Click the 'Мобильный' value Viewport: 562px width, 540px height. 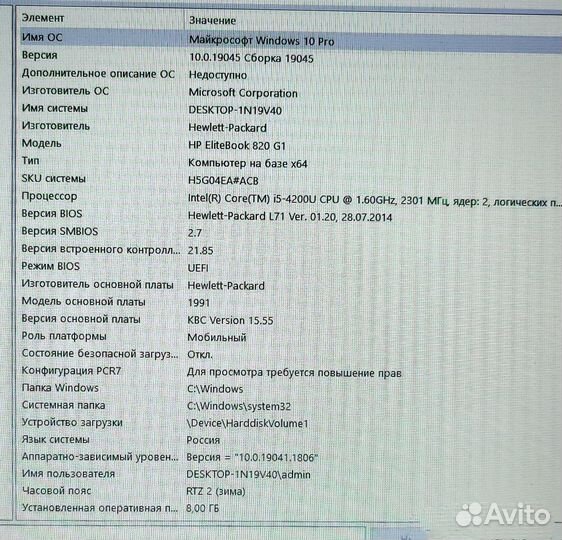click(x=217, y=338)
